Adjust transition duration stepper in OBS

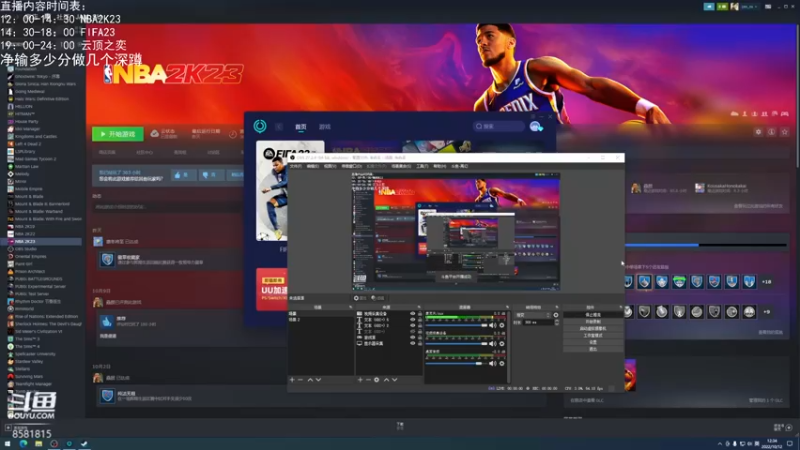(557, 322)
